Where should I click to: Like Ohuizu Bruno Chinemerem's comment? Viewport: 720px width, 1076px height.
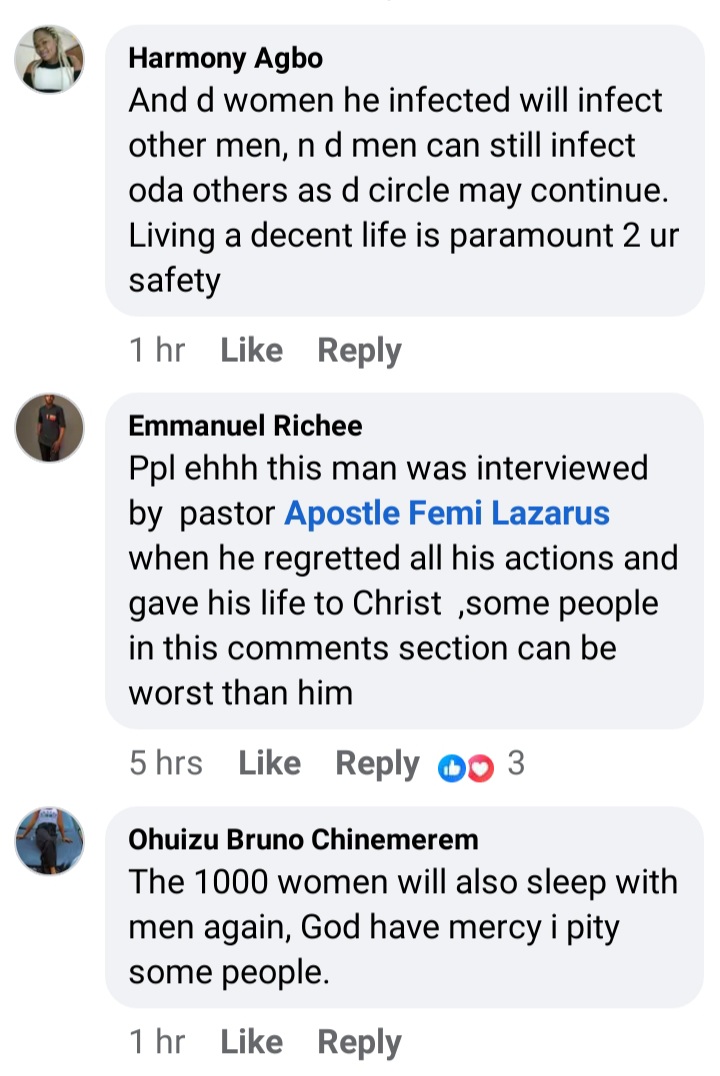click(x=251, y=1042)
